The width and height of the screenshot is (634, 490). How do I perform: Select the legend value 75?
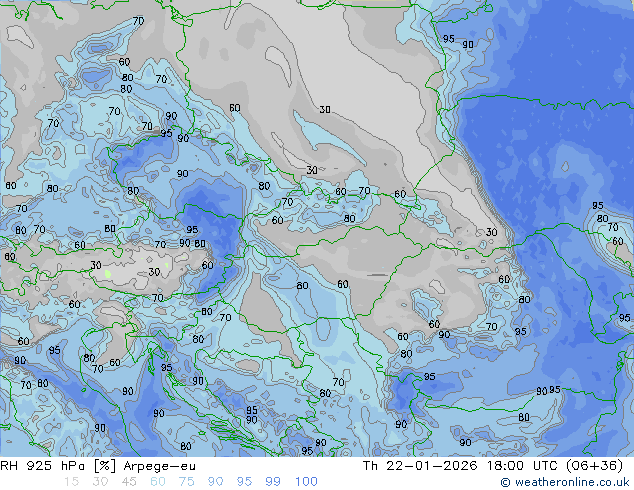[x=186, y=482]
